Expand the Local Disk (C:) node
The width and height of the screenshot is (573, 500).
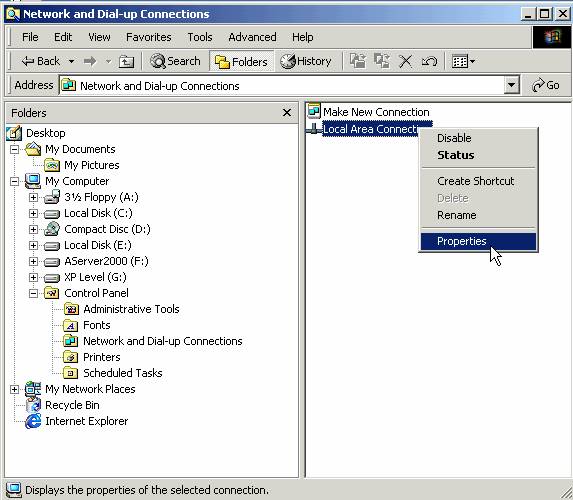coord(33,213)
